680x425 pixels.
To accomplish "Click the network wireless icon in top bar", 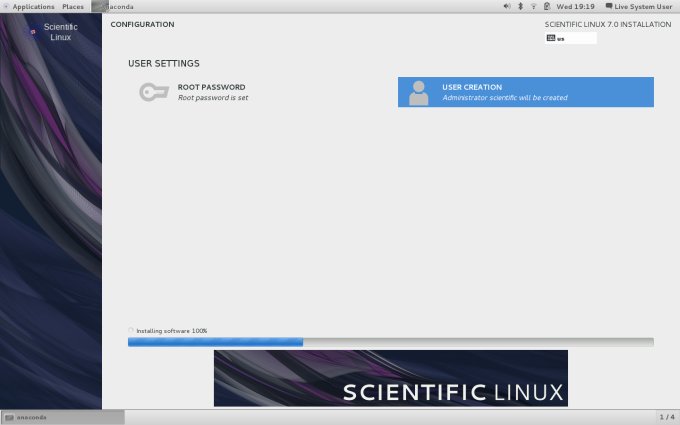I will pyautogui.click(x=533, y=6).
